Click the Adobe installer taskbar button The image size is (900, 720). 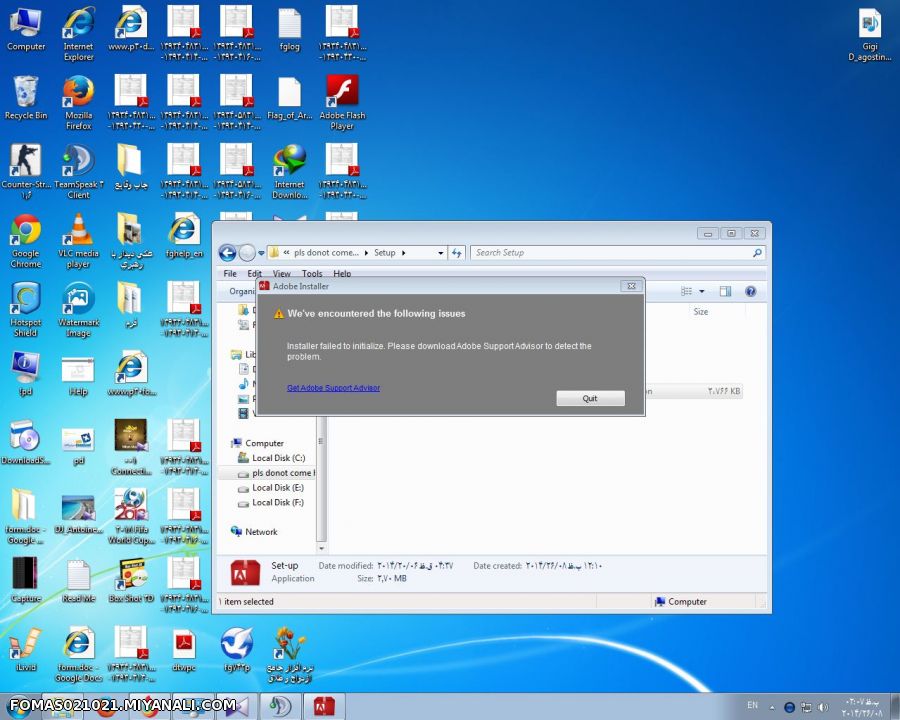point(324,706)
